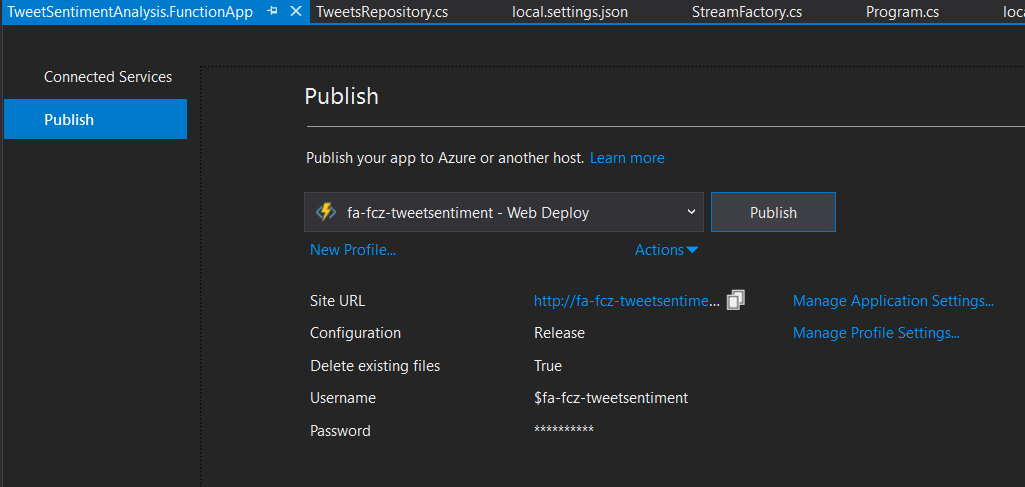Switch to the TweetsRepository.cs tab
The width and height of the screenshot is (1025, 487).
(x=382, y=12)
